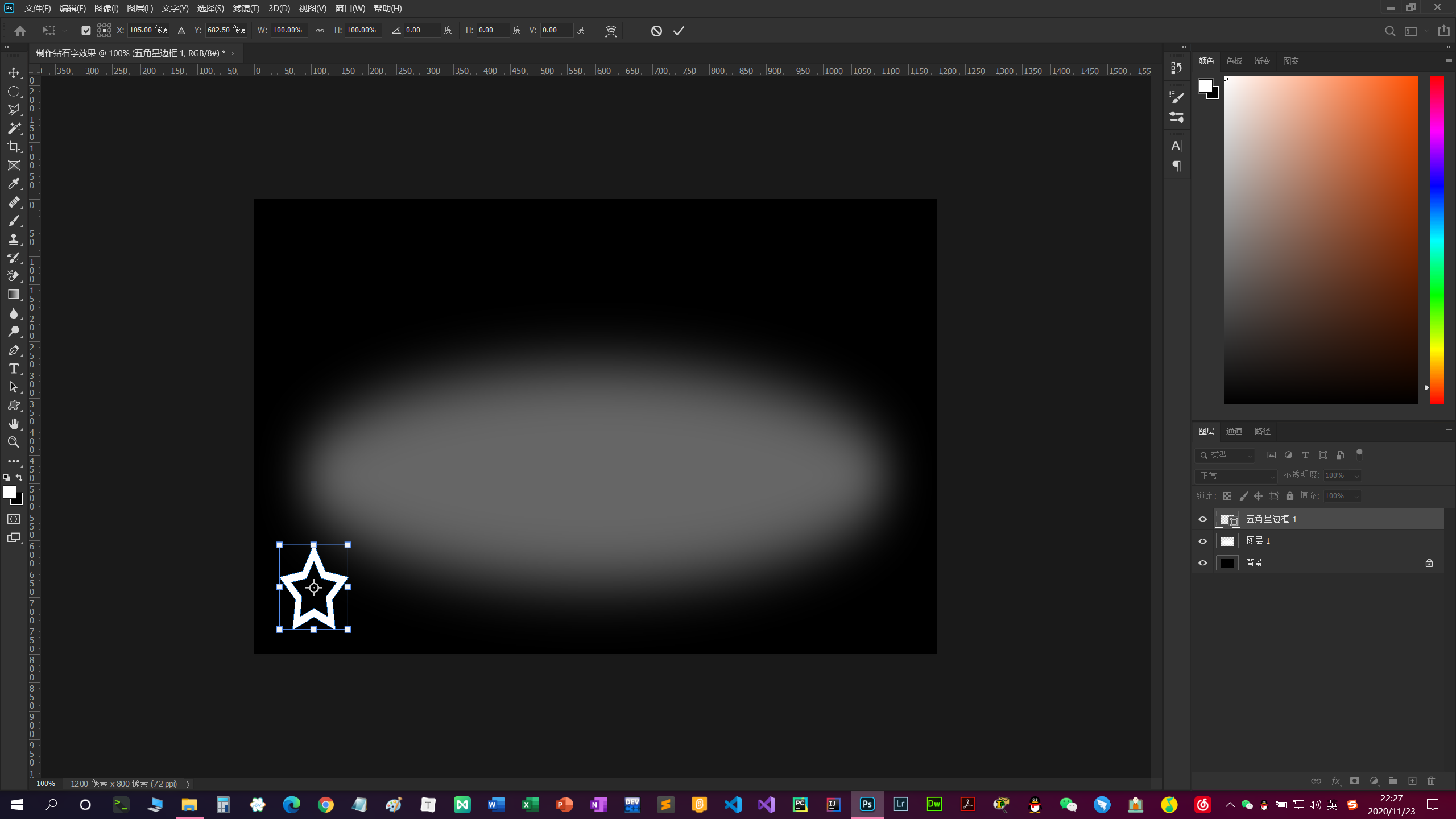
Task: Create a new layer group folder
Action: pos(1393,781)
